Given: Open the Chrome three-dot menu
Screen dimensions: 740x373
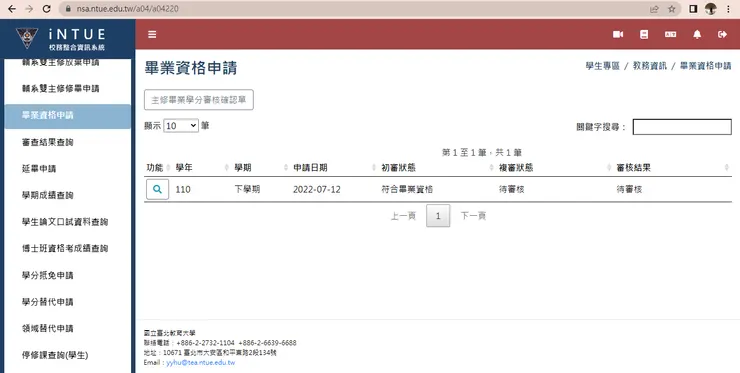Looking at the screenshot, I should (728, 9).
